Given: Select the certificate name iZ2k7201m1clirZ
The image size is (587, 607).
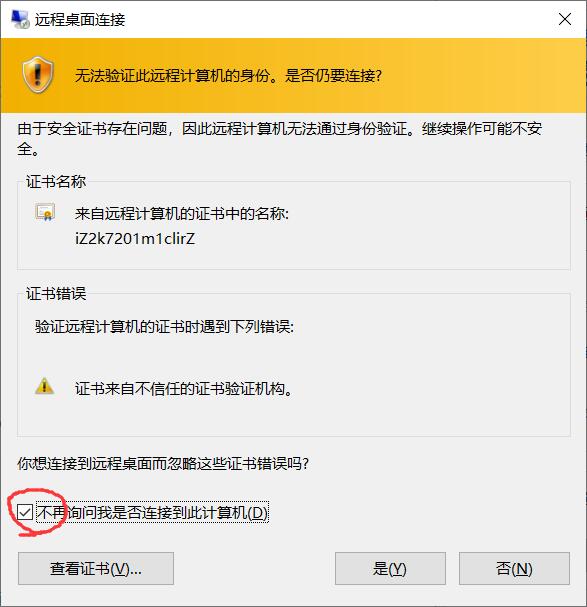Looking at the screenshot, I should 135,238.
